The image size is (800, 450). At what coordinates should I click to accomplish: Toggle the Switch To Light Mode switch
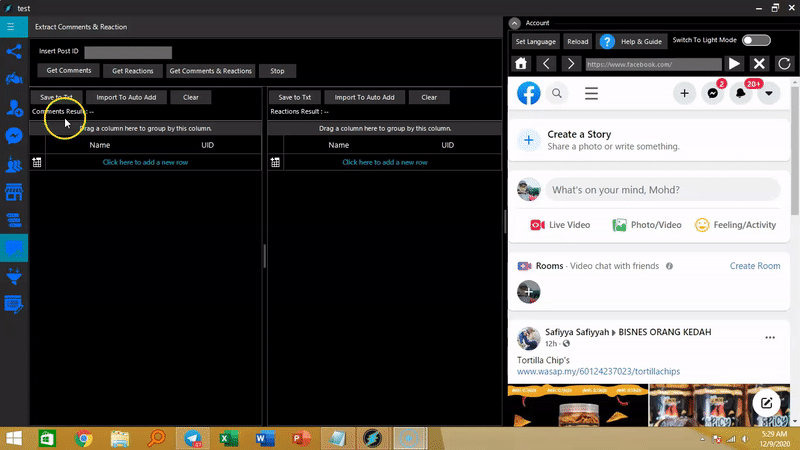point(755,40)
